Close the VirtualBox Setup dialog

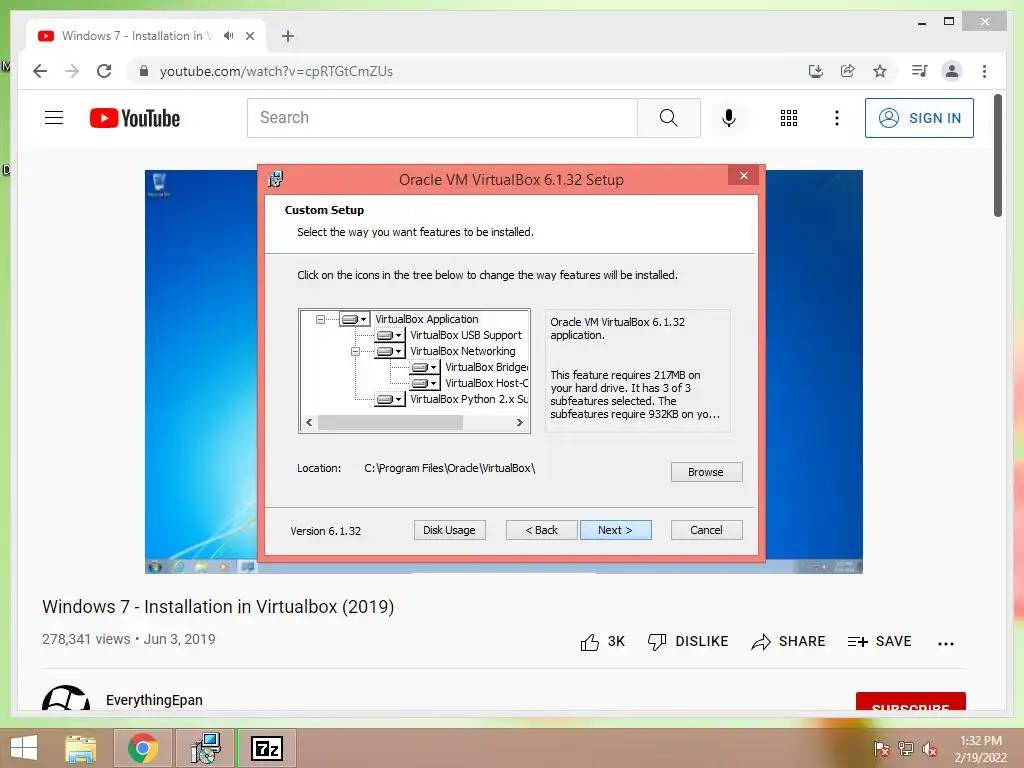[744, 176]
